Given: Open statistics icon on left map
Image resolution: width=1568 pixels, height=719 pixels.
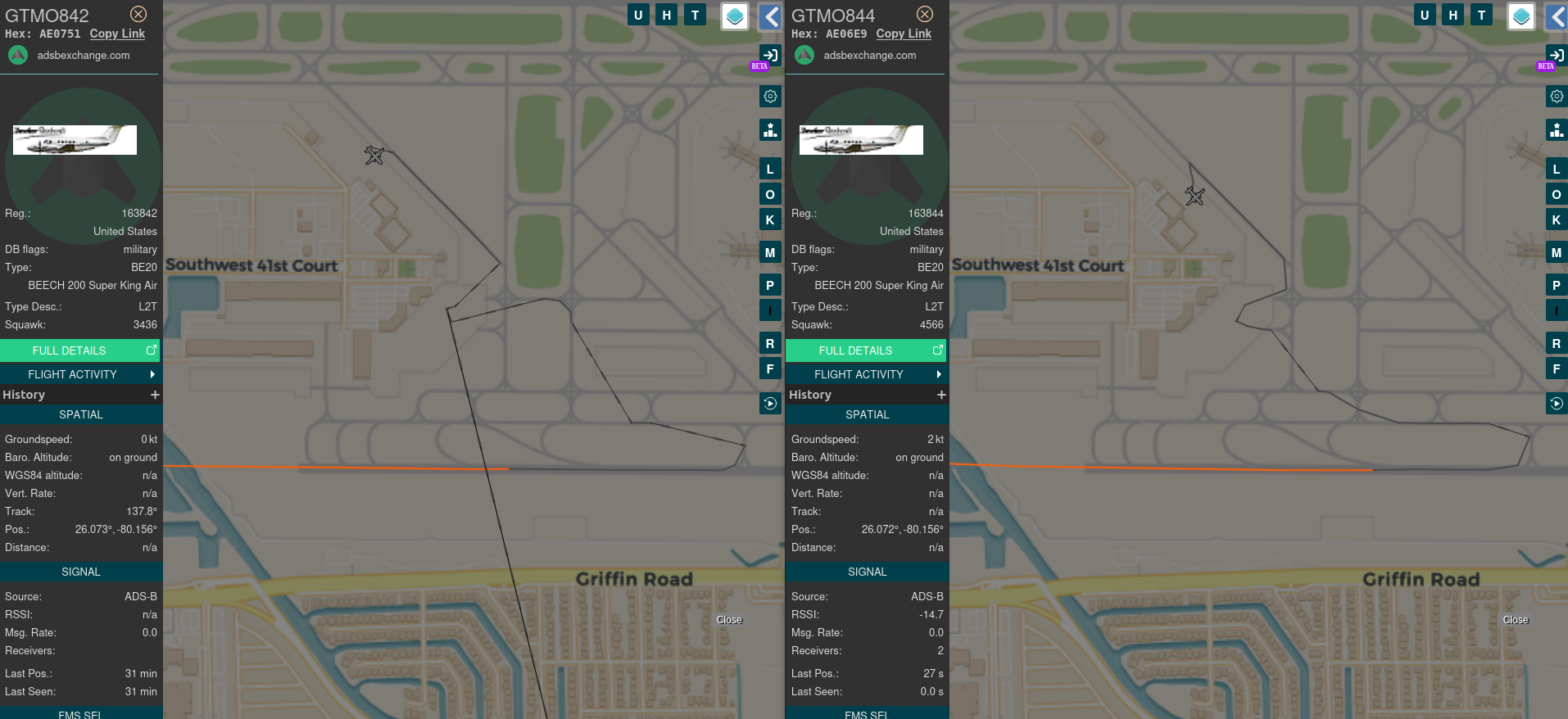Looking at the screenshot, I should pyautogui.click(x=770, y=129).
